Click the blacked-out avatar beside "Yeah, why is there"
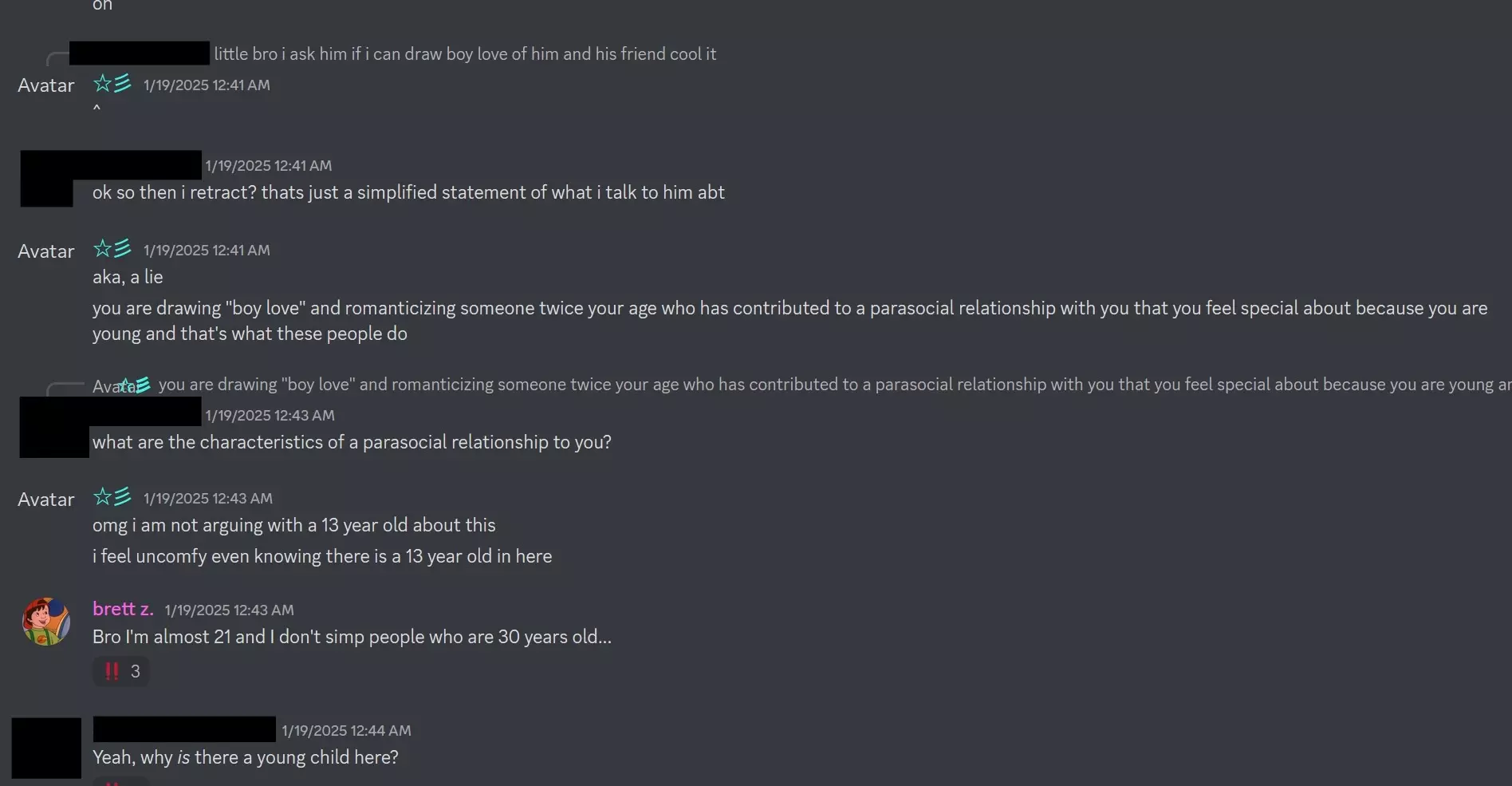This screenshot has width=1512, height=786. pos(46,748)
